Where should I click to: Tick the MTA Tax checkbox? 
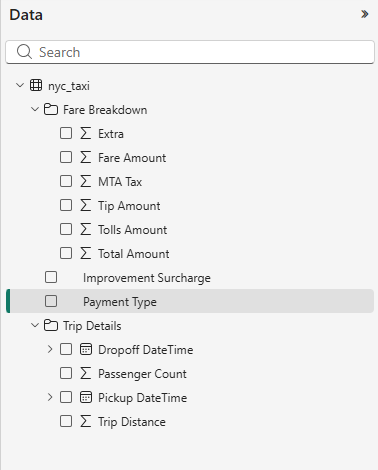coord(66,181)
